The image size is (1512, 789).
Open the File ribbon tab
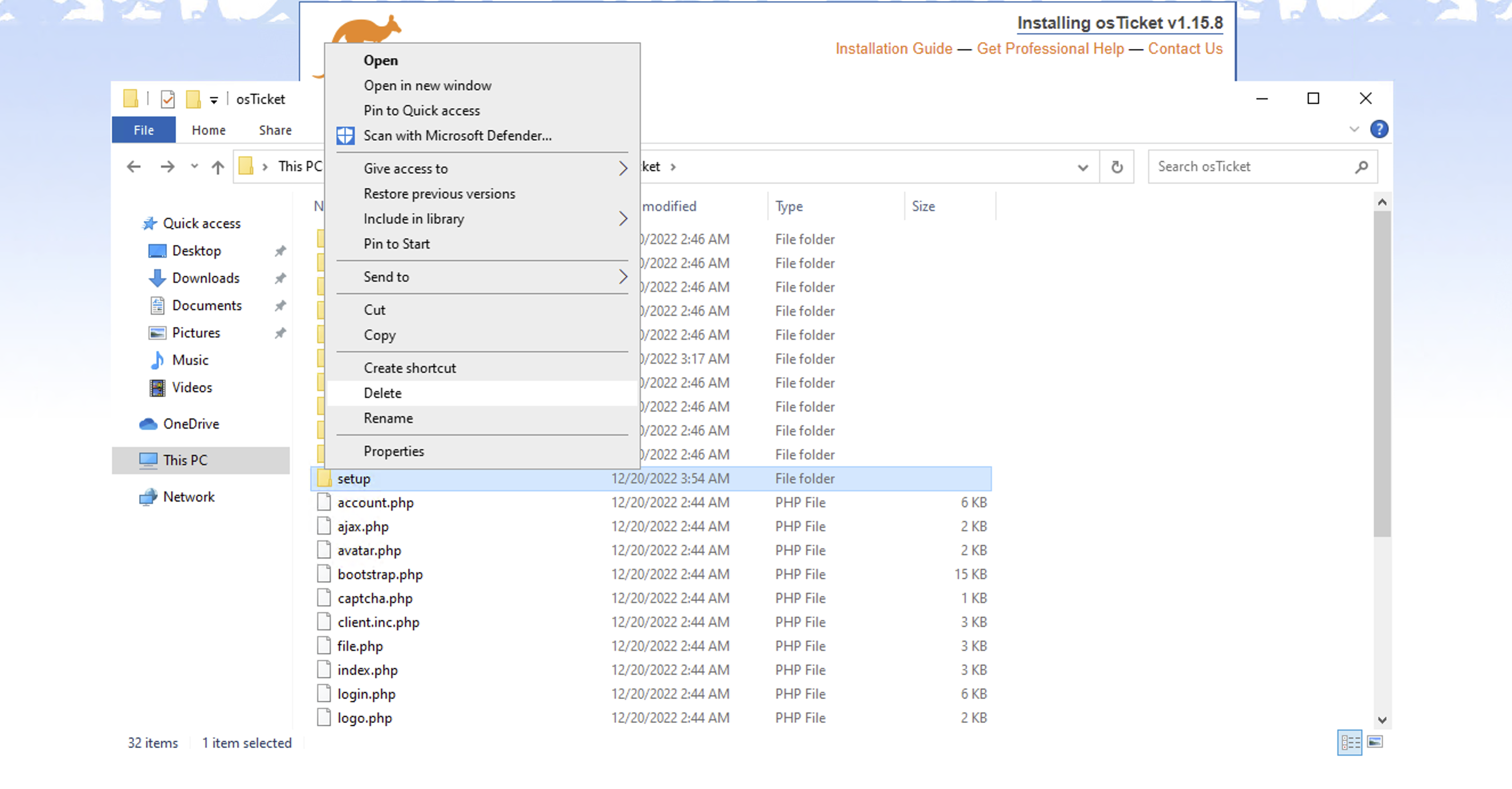click(x=143, y=131)
